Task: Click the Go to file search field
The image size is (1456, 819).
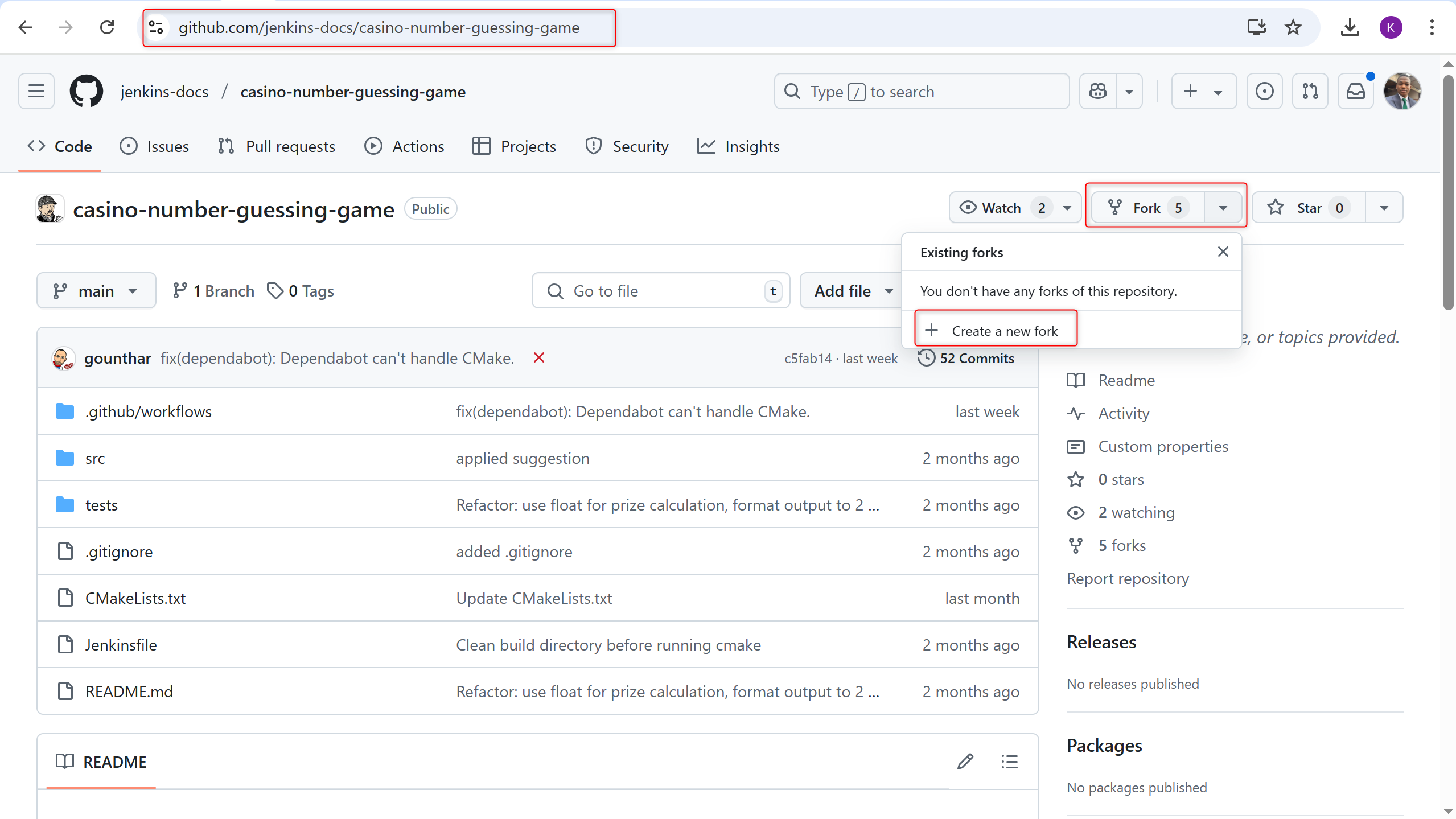Action: point(661,291)
